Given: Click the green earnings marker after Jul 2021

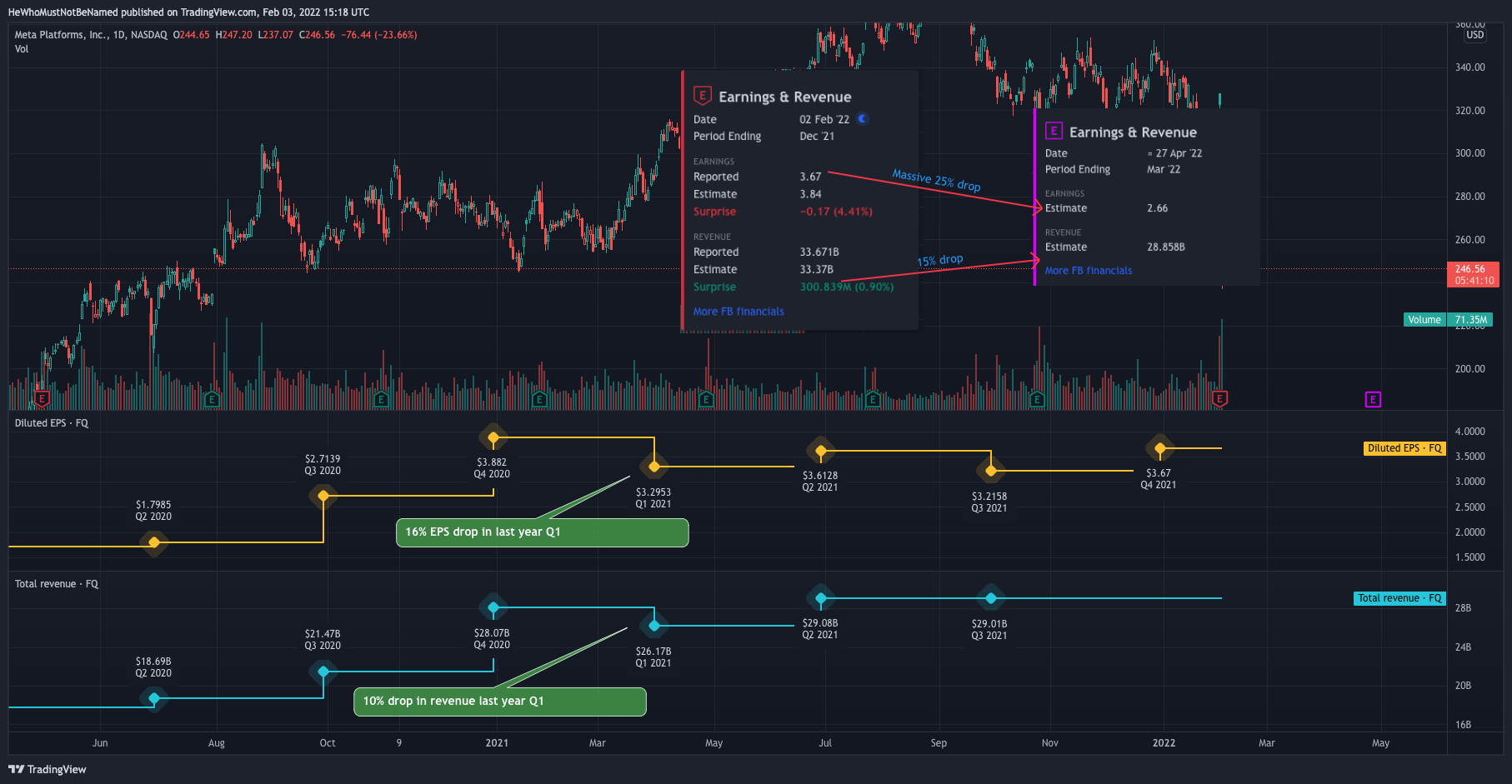Looking at the screenshot, I should (873, 399).
